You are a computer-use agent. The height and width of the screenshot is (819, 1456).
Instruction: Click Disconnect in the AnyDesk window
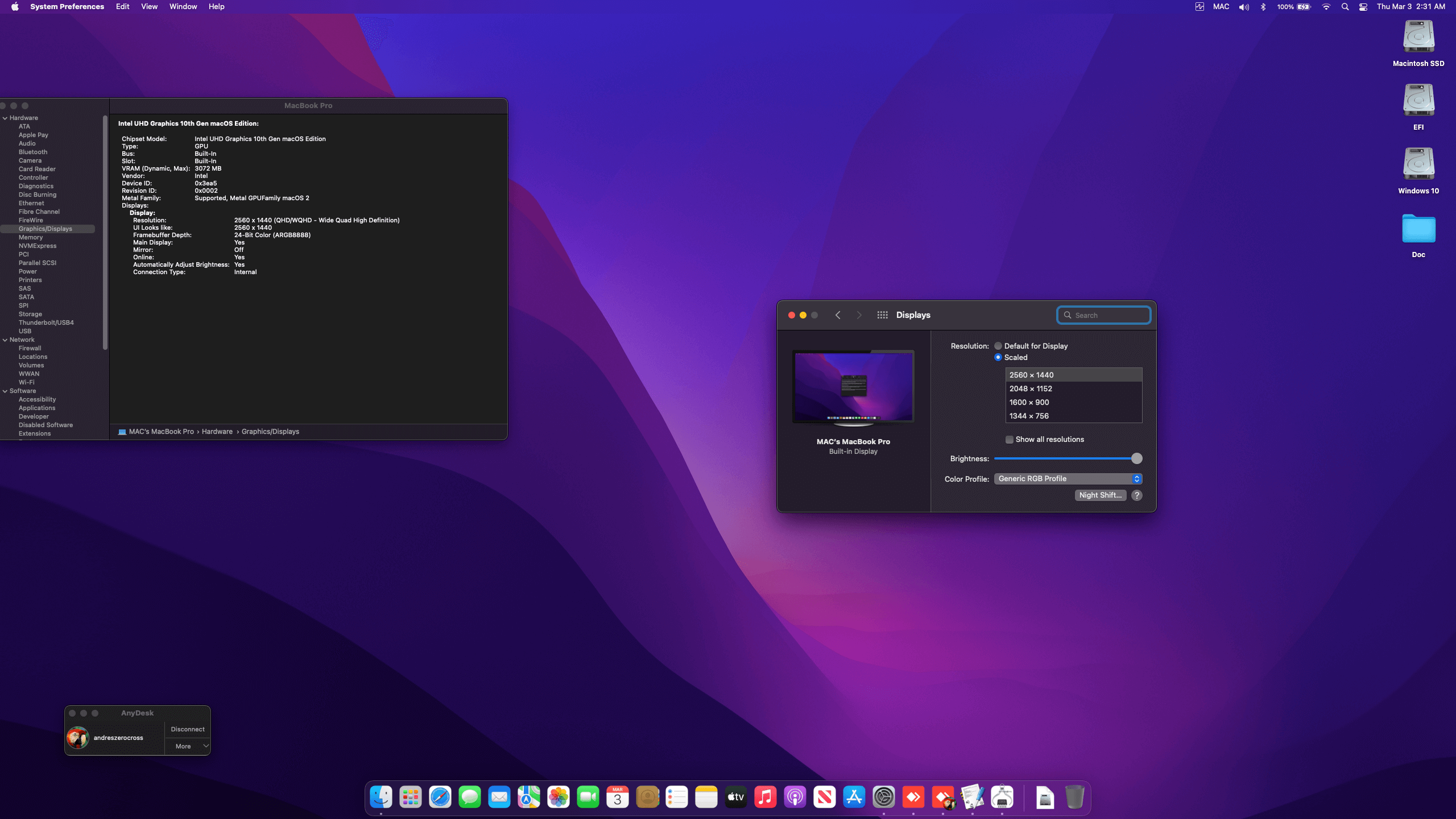tap(188, 729)
